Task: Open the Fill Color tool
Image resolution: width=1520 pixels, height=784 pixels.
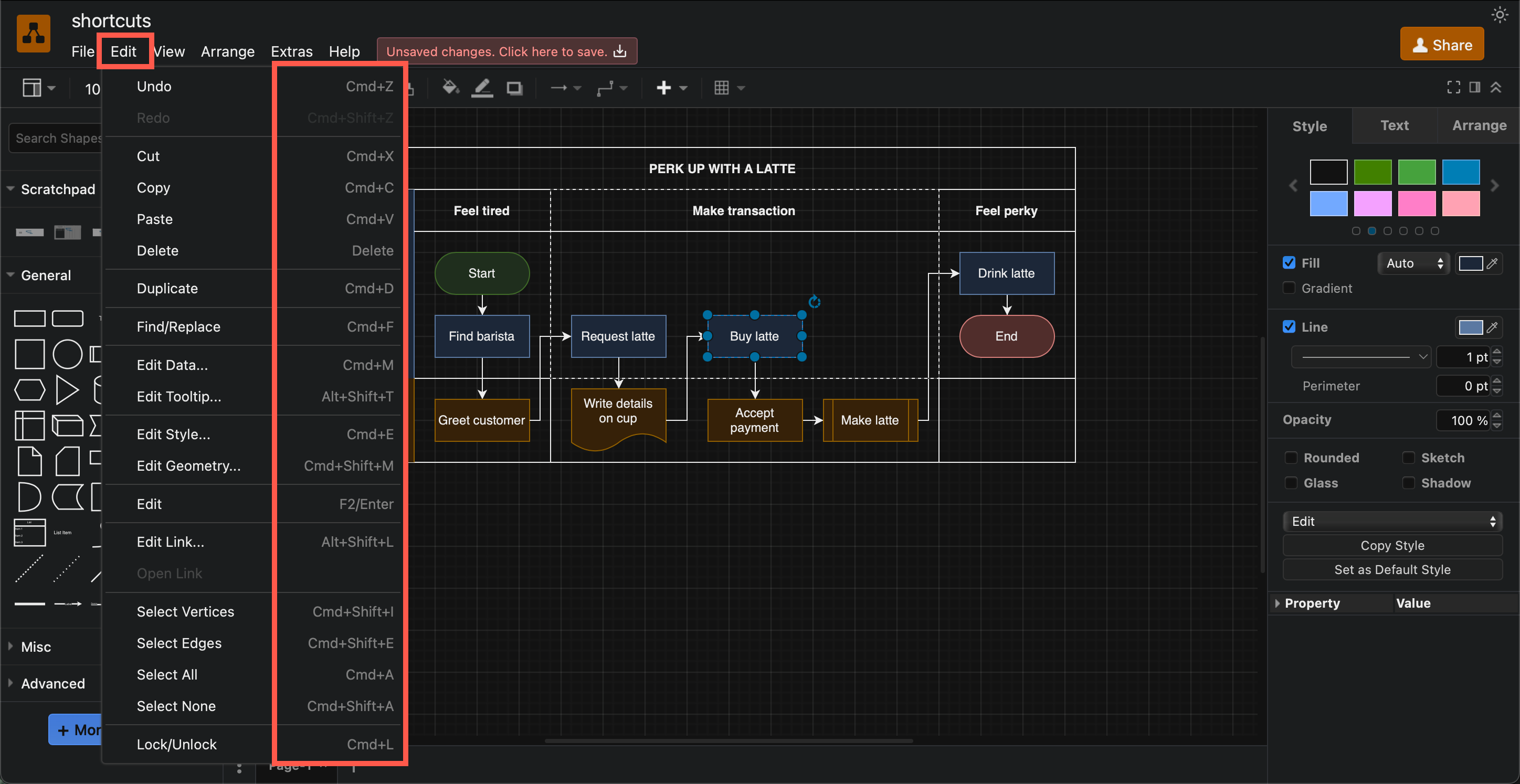Action: coord(450,87)
